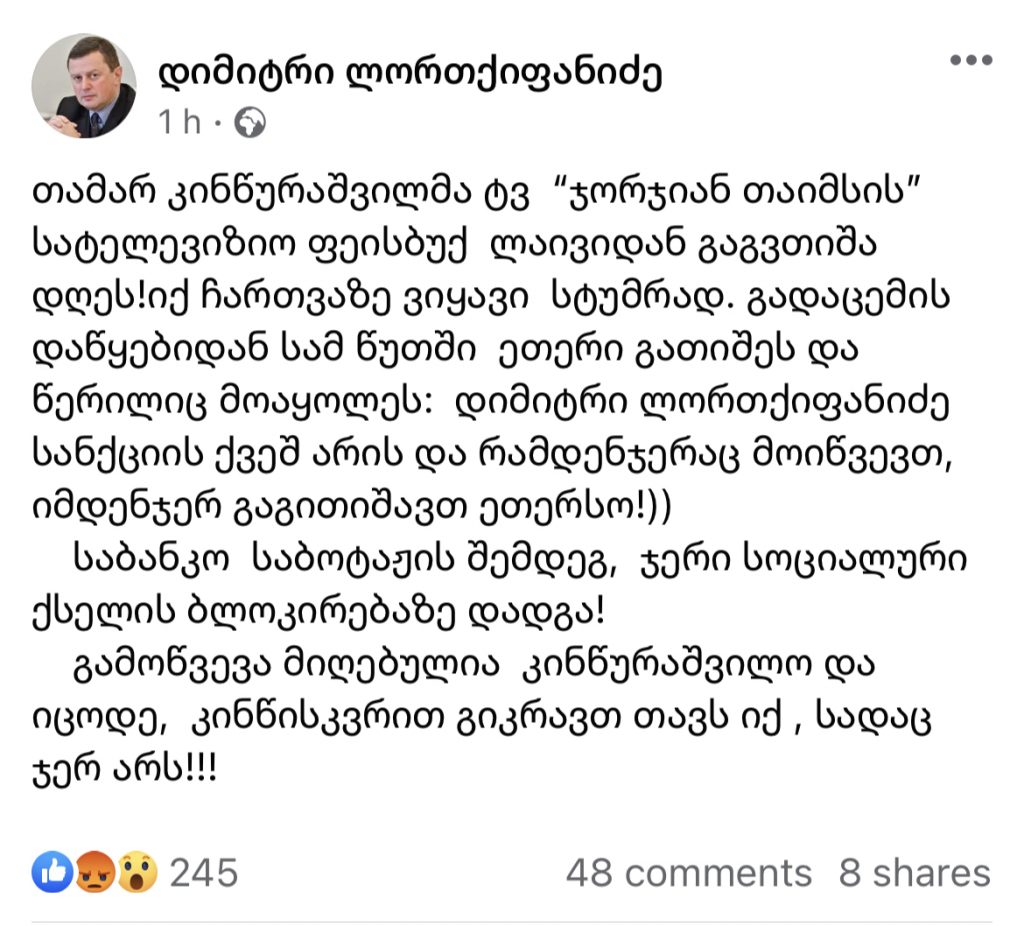View the 8 shares list
The image size is (1024, 926).
pos(914,873)
